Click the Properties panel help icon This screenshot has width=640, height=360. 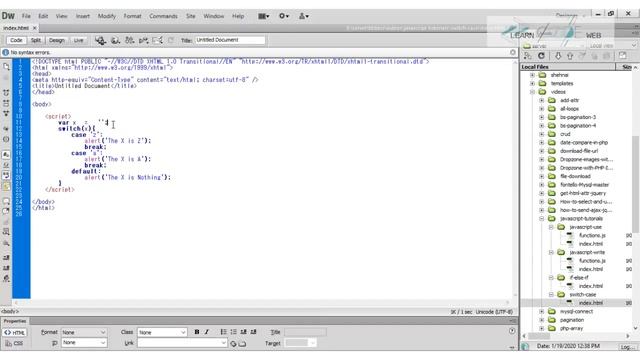click(x=512, y=331)
